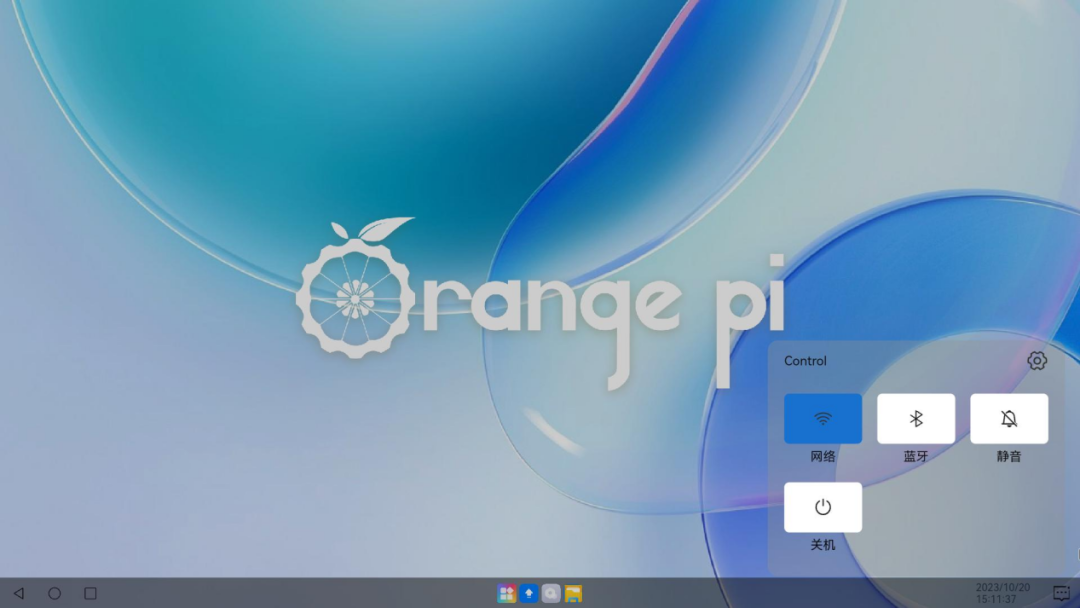Click the 关机 label under power tile
The image size is (1080, 608).
pyautogui.click(x=822, y=545)
